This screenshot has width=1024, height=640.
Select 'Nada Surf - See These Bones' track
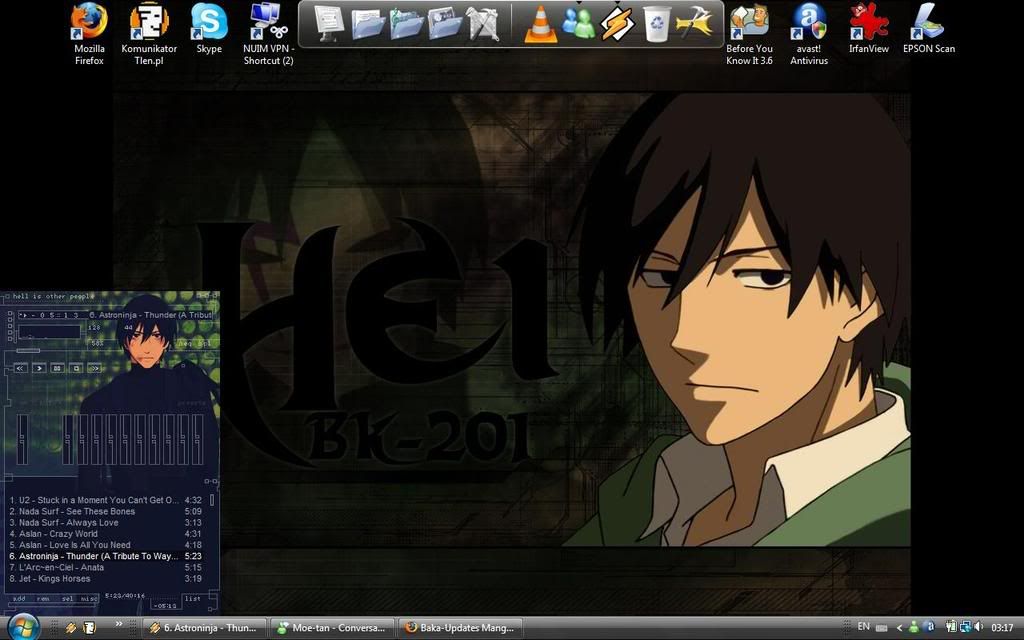pos(105,511)
